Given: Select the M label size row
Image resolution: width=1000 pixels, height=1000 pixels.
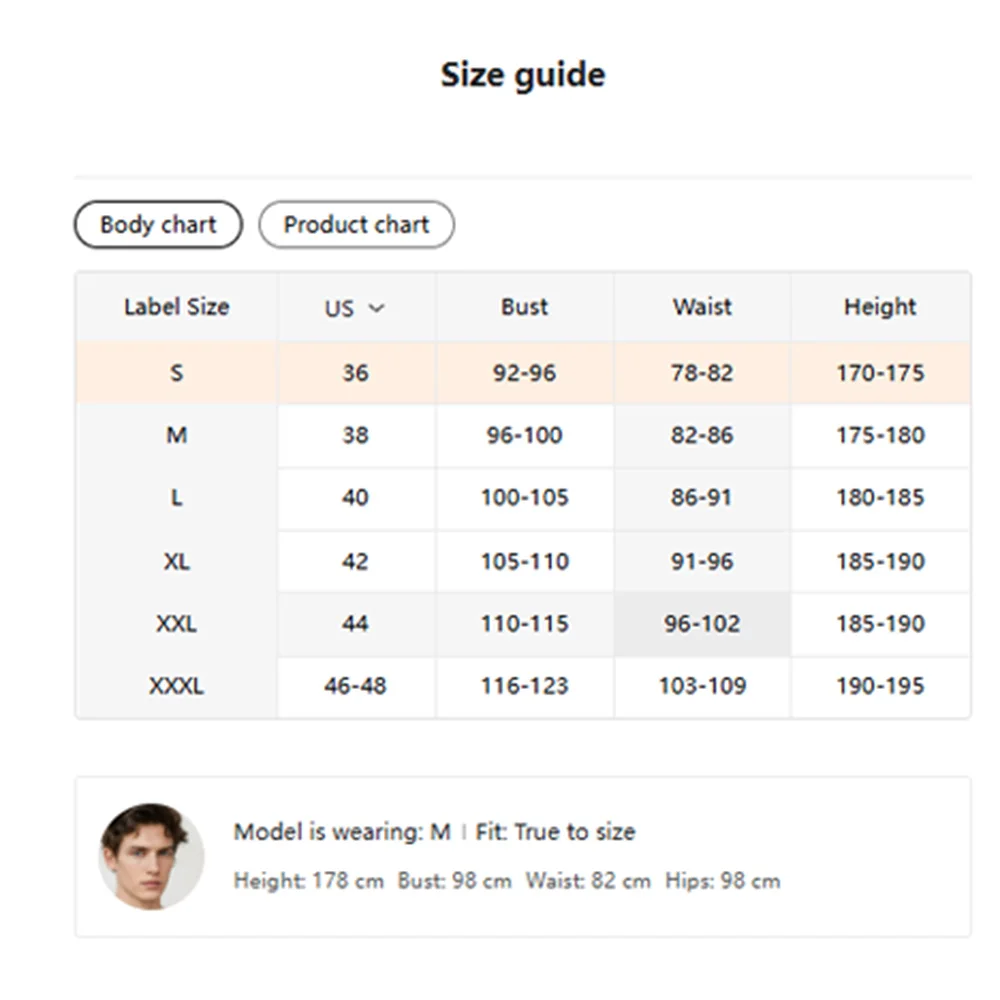Looking at the screenshot, I should [176, 435].
